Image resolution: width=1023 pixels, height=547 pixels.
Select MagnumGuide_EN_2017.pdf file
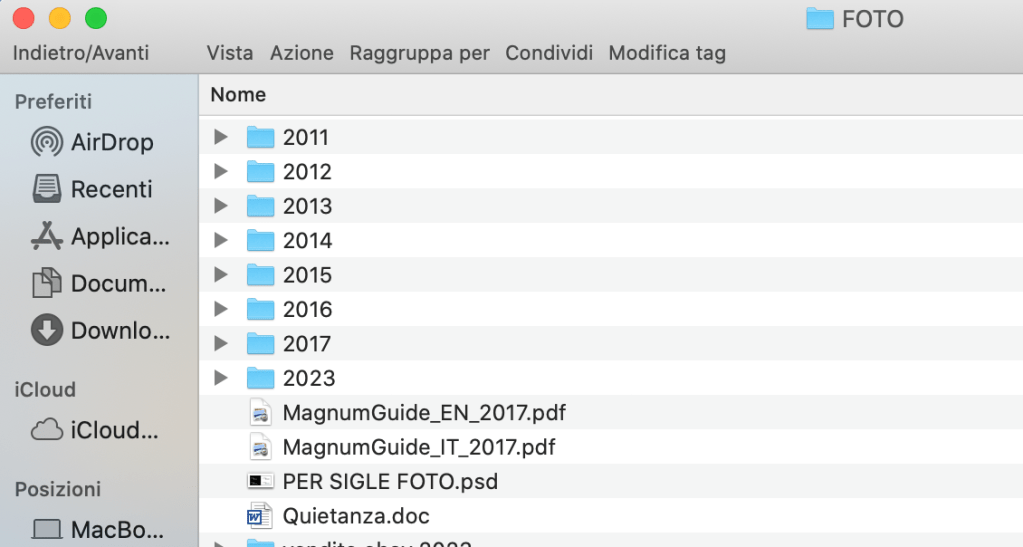[424, 413]
